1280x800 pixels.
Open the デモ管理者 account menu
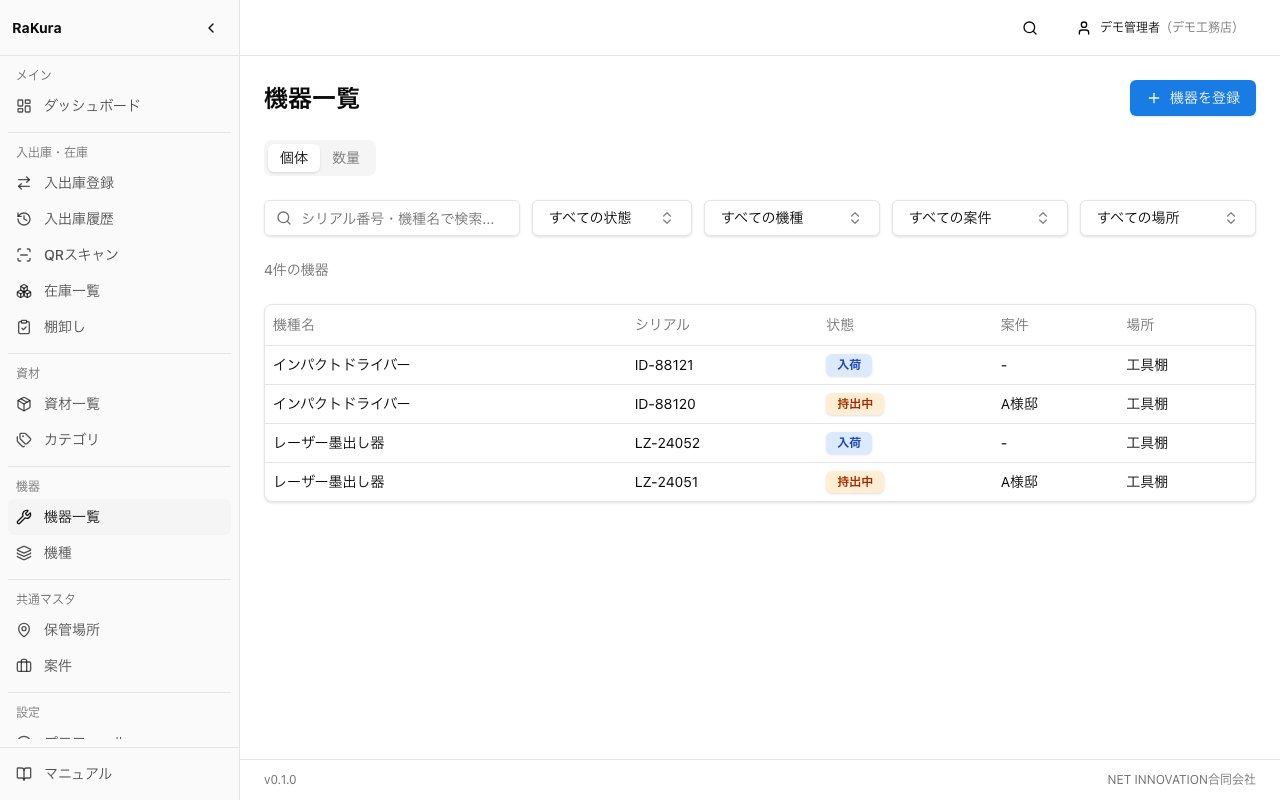1158,28
